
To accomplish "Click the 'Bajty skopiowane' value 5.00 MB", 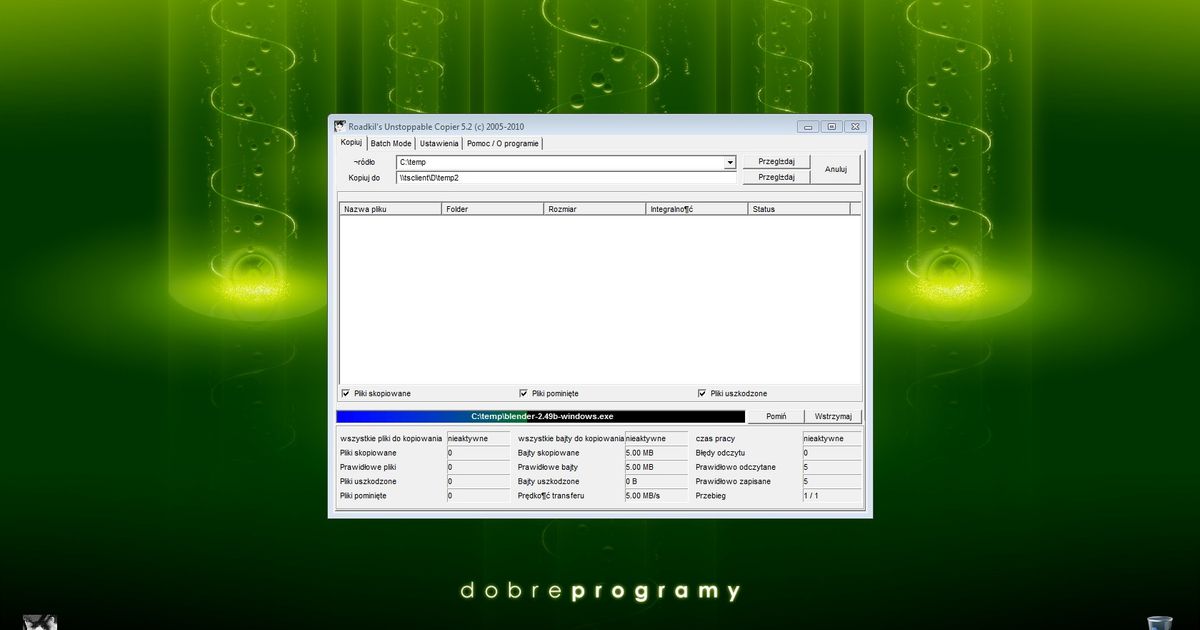I will [x=656, y=453].
